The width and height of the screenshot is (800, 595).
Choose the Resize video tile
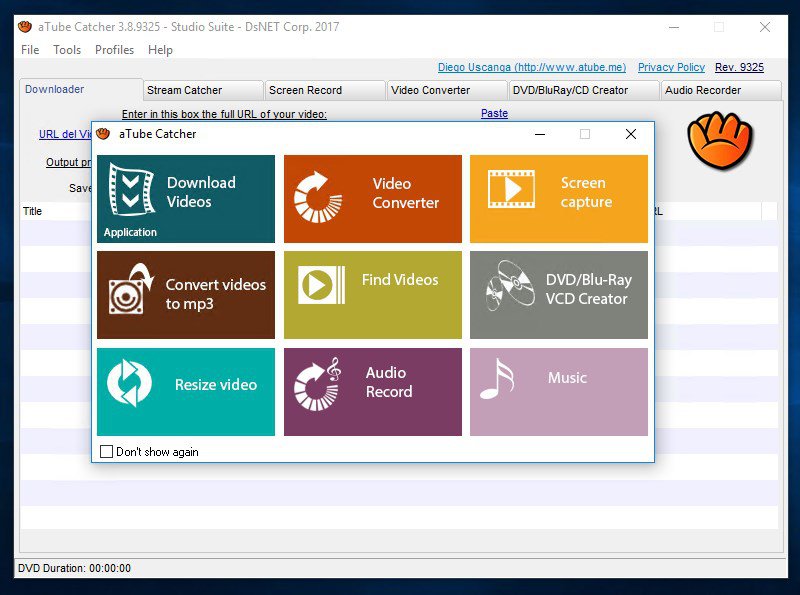point(186,391)
